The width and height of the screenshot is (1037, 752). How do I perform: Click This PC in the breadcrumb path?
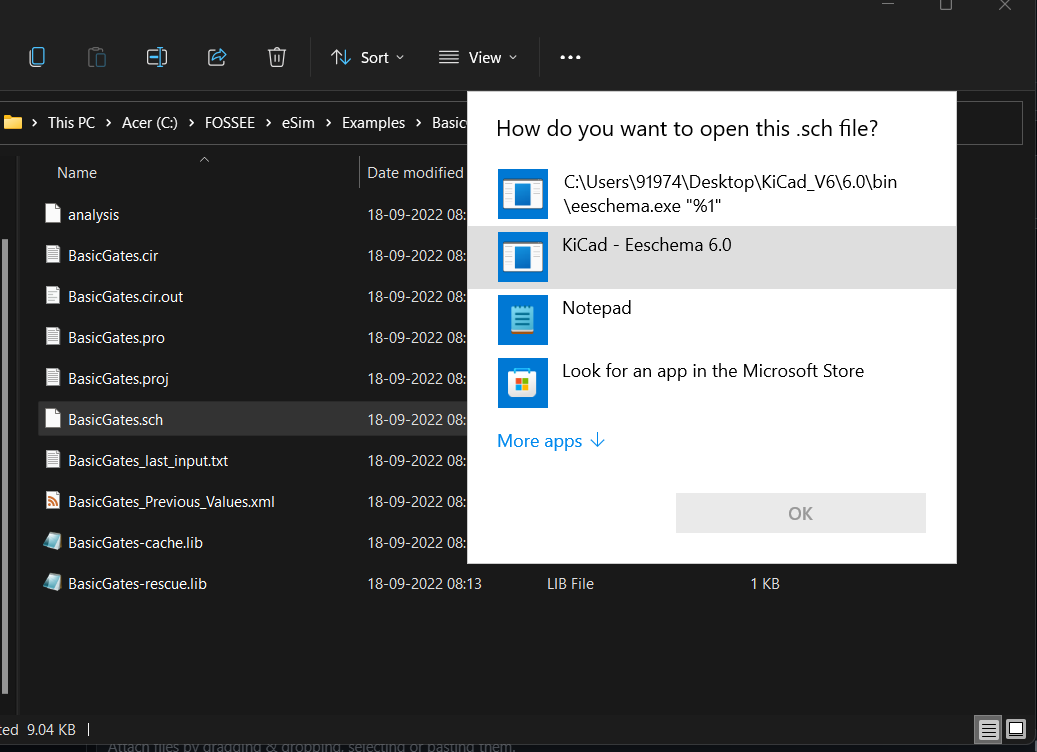click(71, 122)
